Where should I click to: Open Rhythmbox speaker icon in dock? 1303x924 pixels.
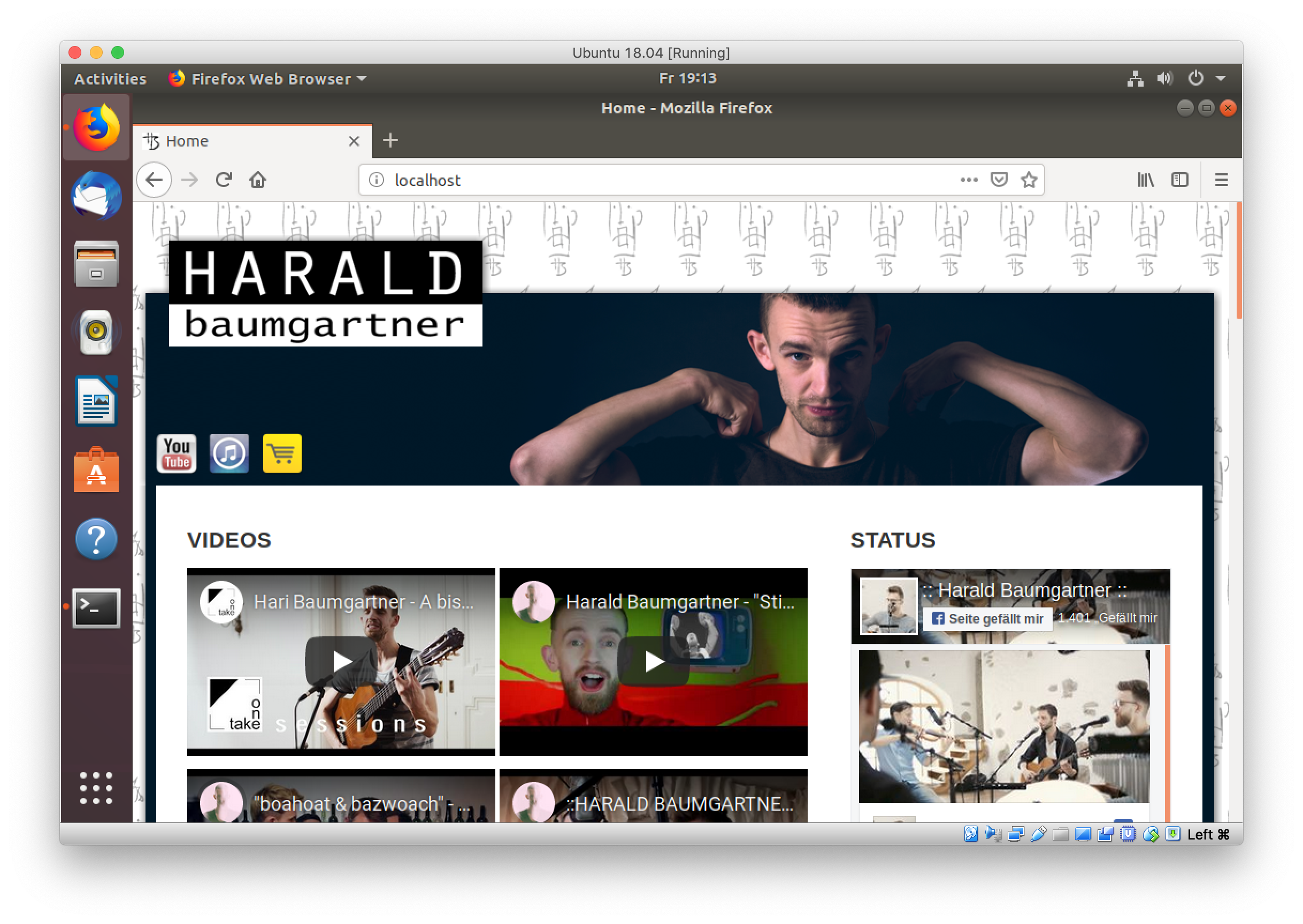(x=96, y=332)
